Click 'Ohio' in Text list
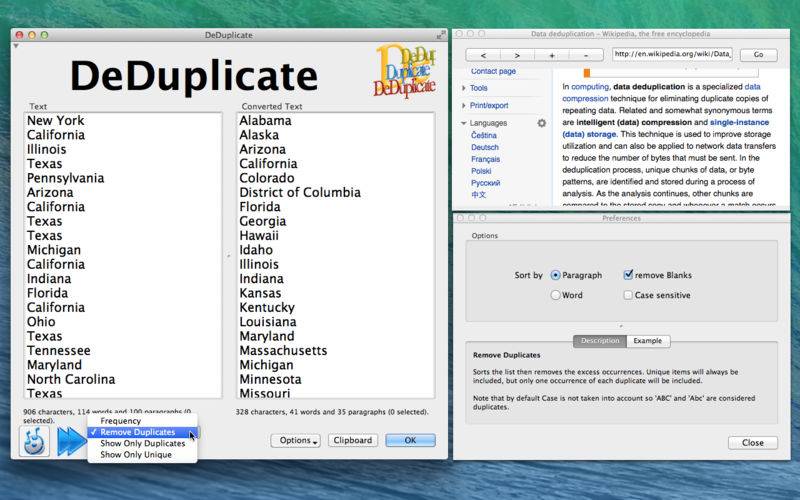The height and width of the screenshot is (500, 800). pyautogui.click(x=41, y=322)
